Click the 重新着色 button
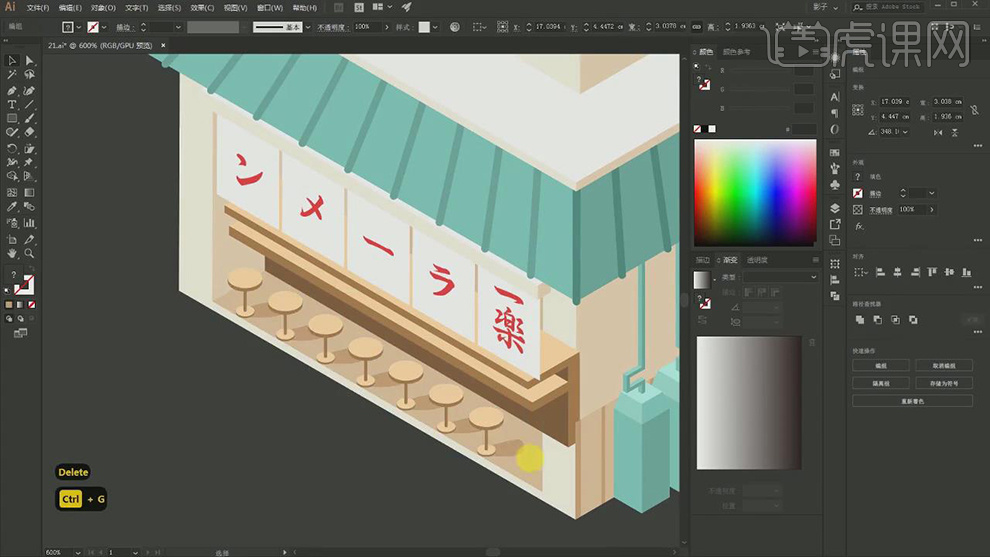The width and height of the screenshot is (990, 557). pyautogui.click(x=912, y=401)
